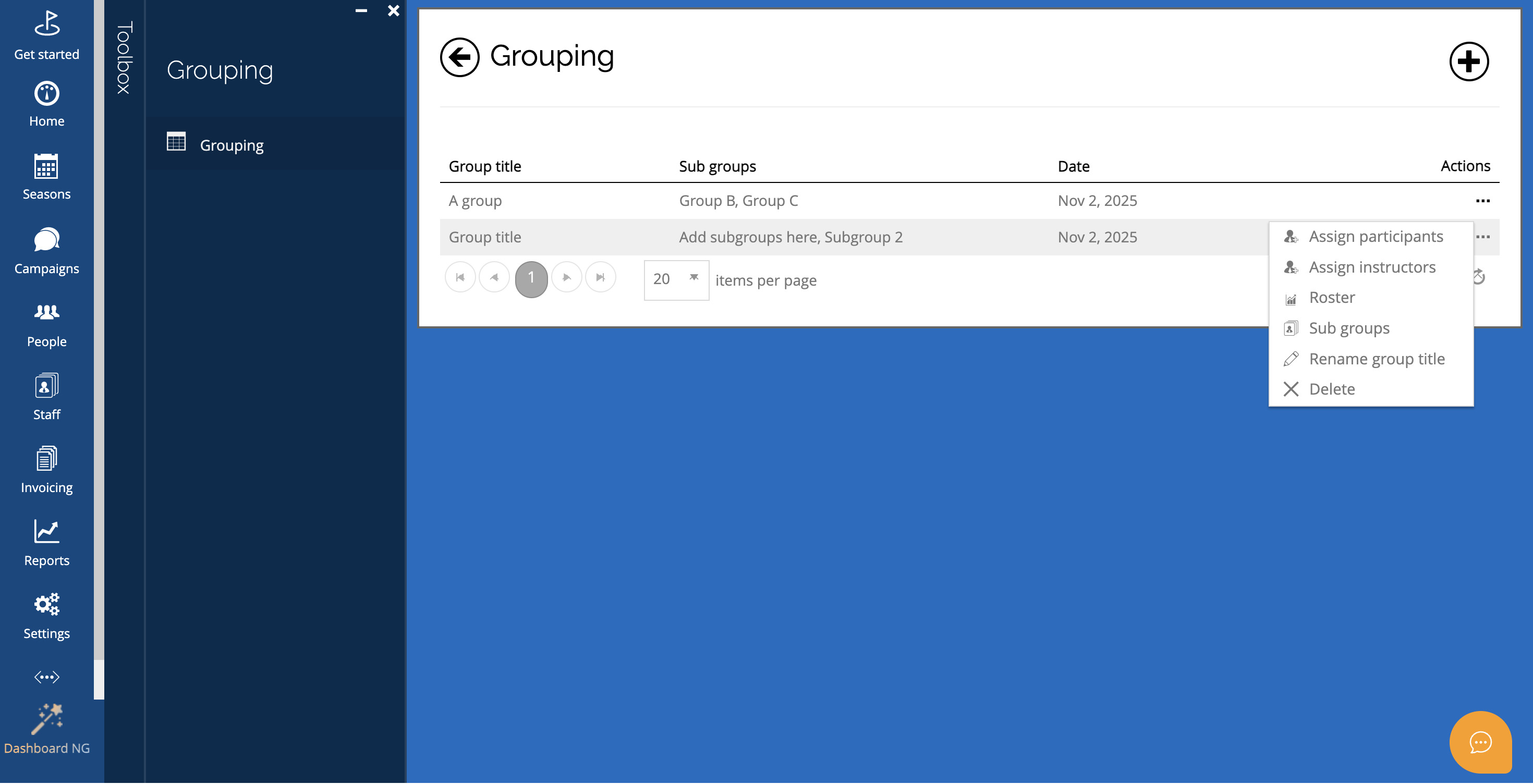
Task: Click the Grouping item in the Toolbox panel
Action: pyautogui.click(x=232, y=145)
